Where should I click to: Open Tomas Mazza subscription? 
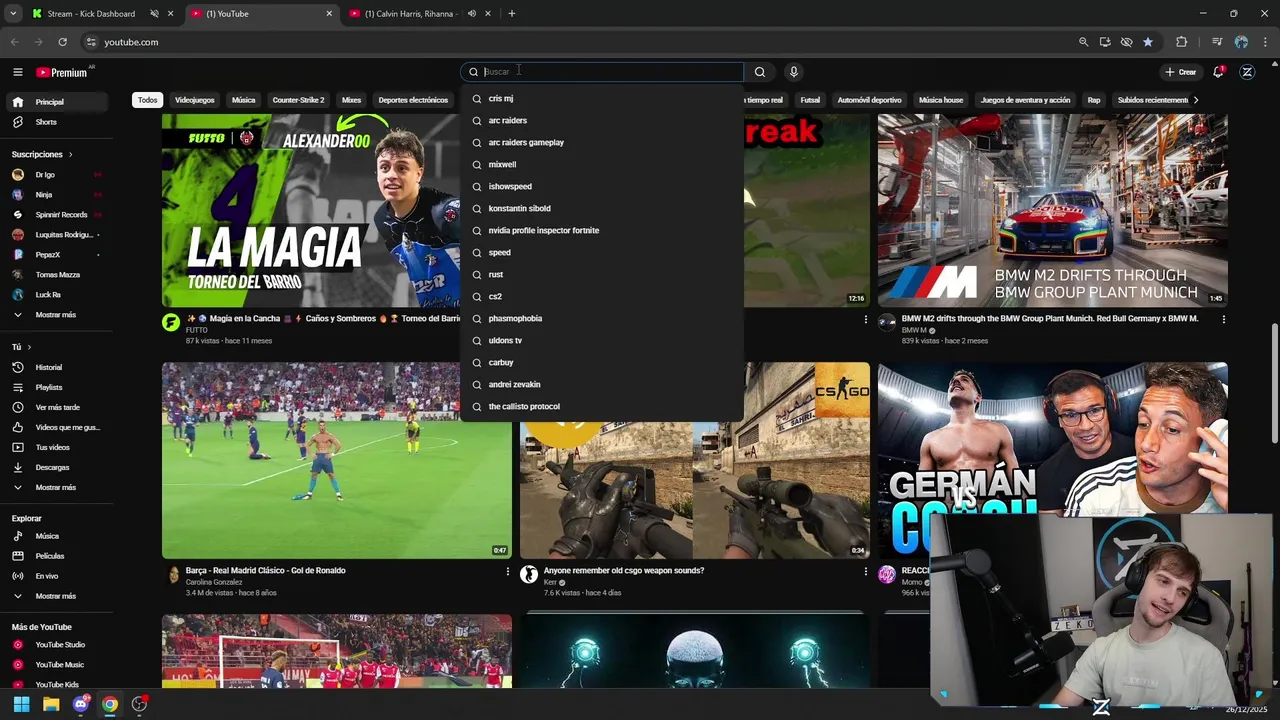[55, 275]
